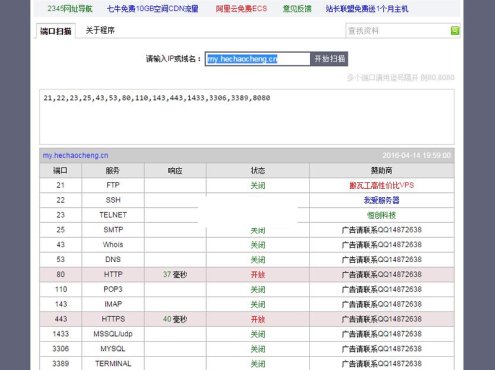Image resolution: width=495 pixels, height=370 pixels.
Task: Click the 关闭 status in FTP row
Action: click(258, 186)
